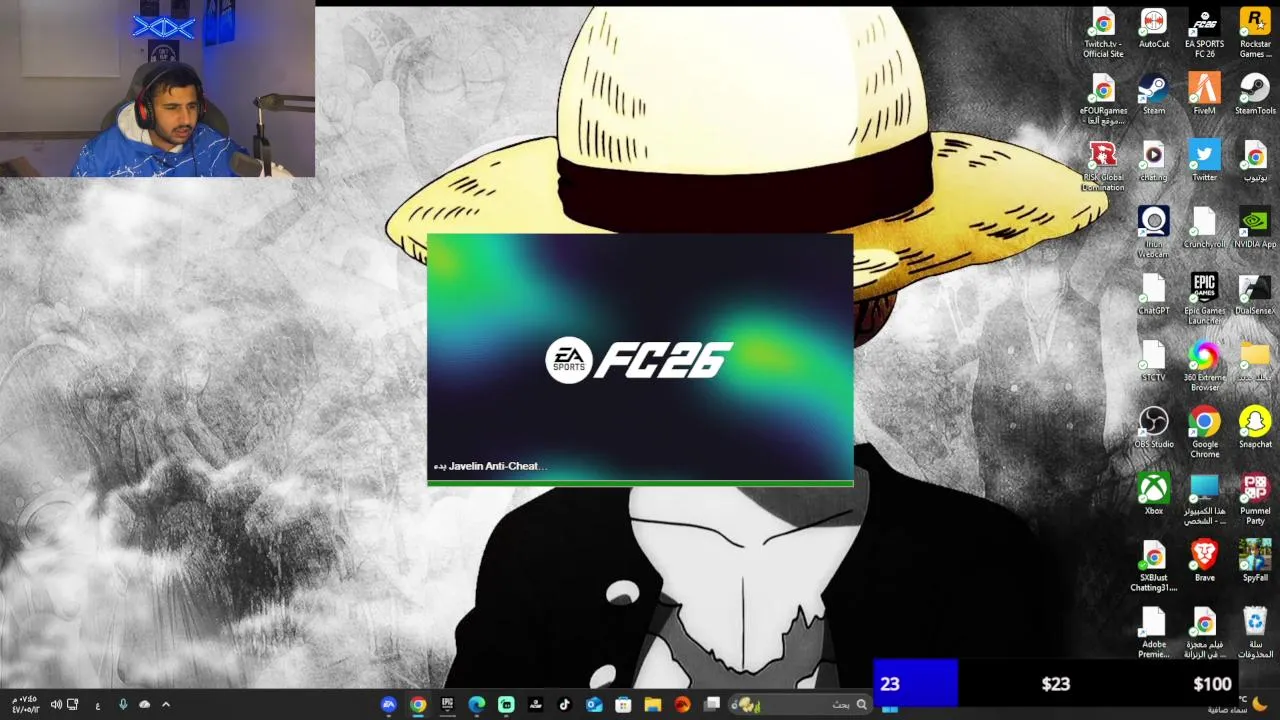
Task: Open the Adobe Premiere shortcut icon
Action: pos(1154,633)
